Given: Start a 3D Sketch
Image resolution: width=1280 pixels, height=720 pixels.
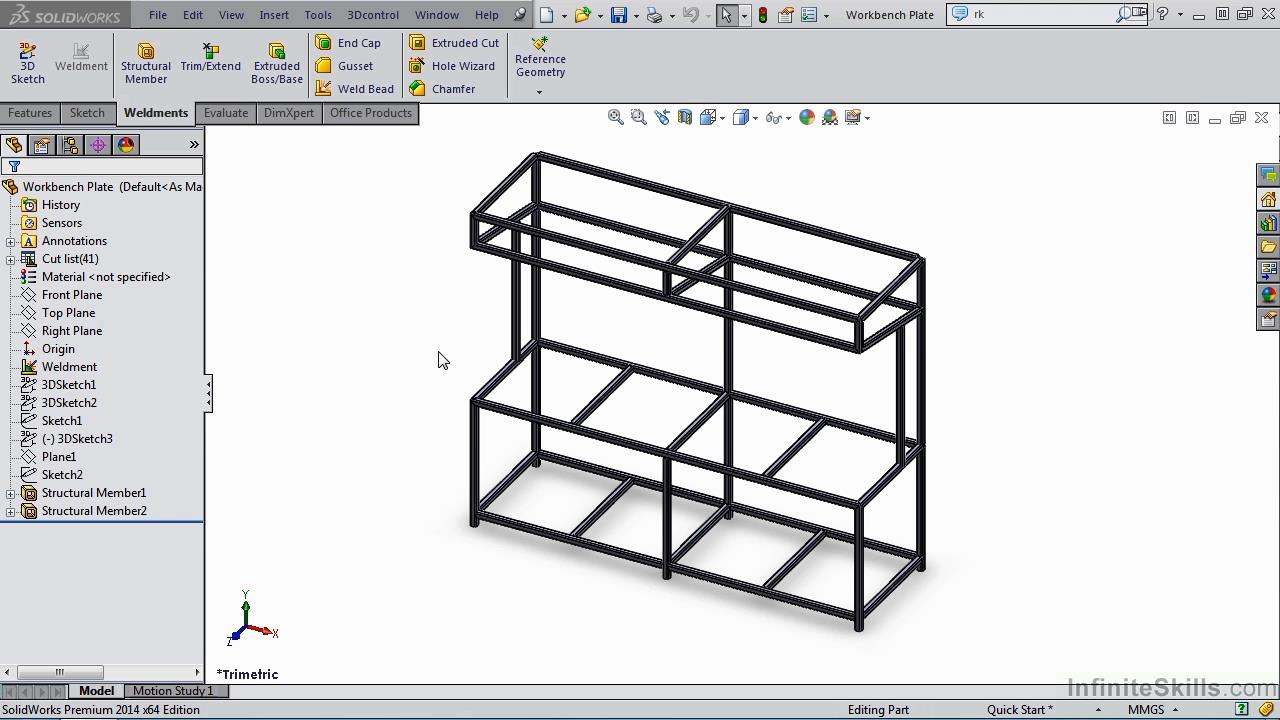Looking at the screenshot, I should (28, 64).
